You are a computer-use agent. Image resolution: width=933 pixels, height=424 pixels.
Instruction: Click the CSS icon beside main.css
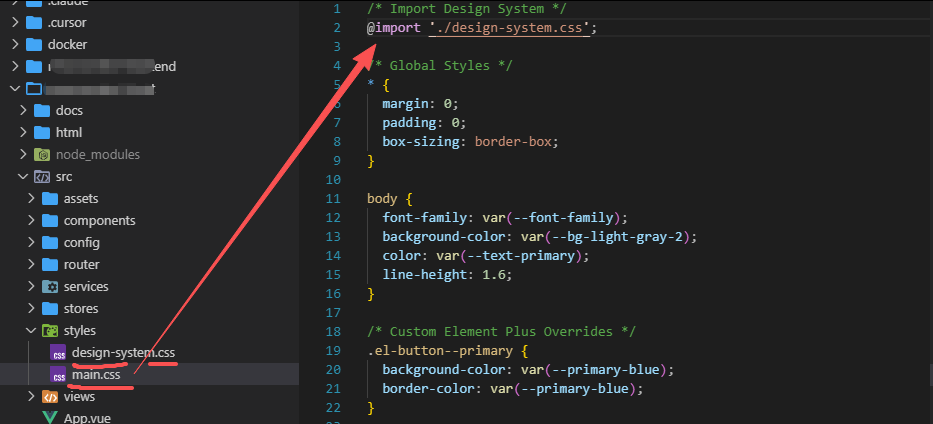coord(58,375)
